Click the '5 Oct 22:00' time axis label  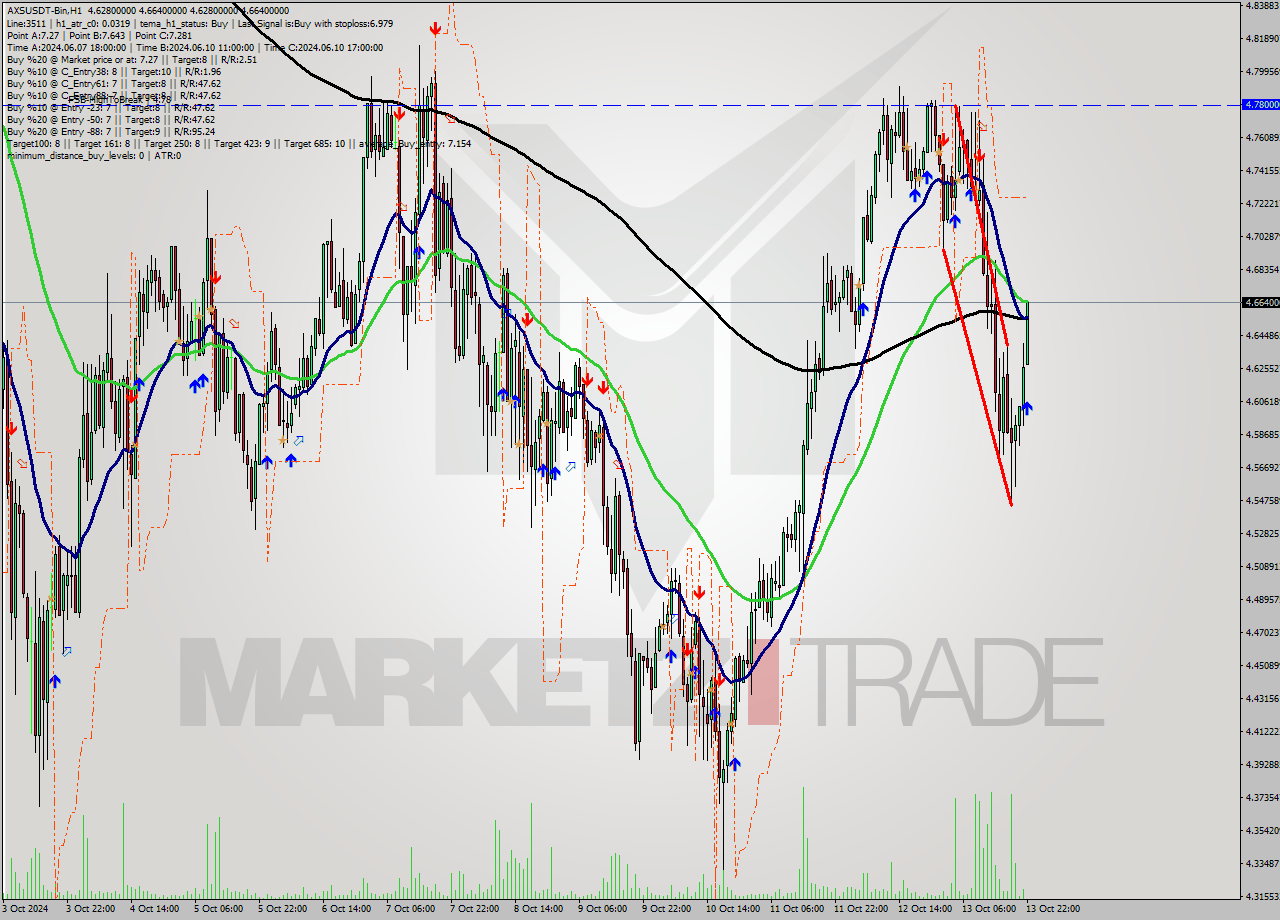pos(283,909)
